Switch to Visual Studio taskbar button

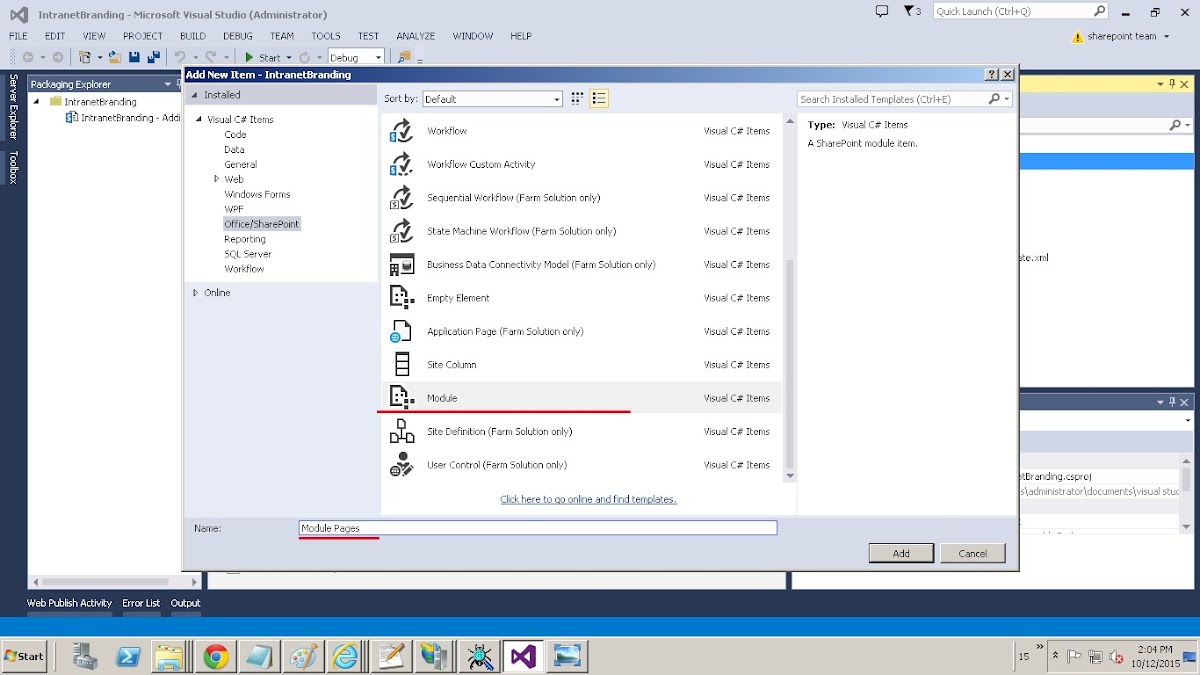tap(523, 656)
